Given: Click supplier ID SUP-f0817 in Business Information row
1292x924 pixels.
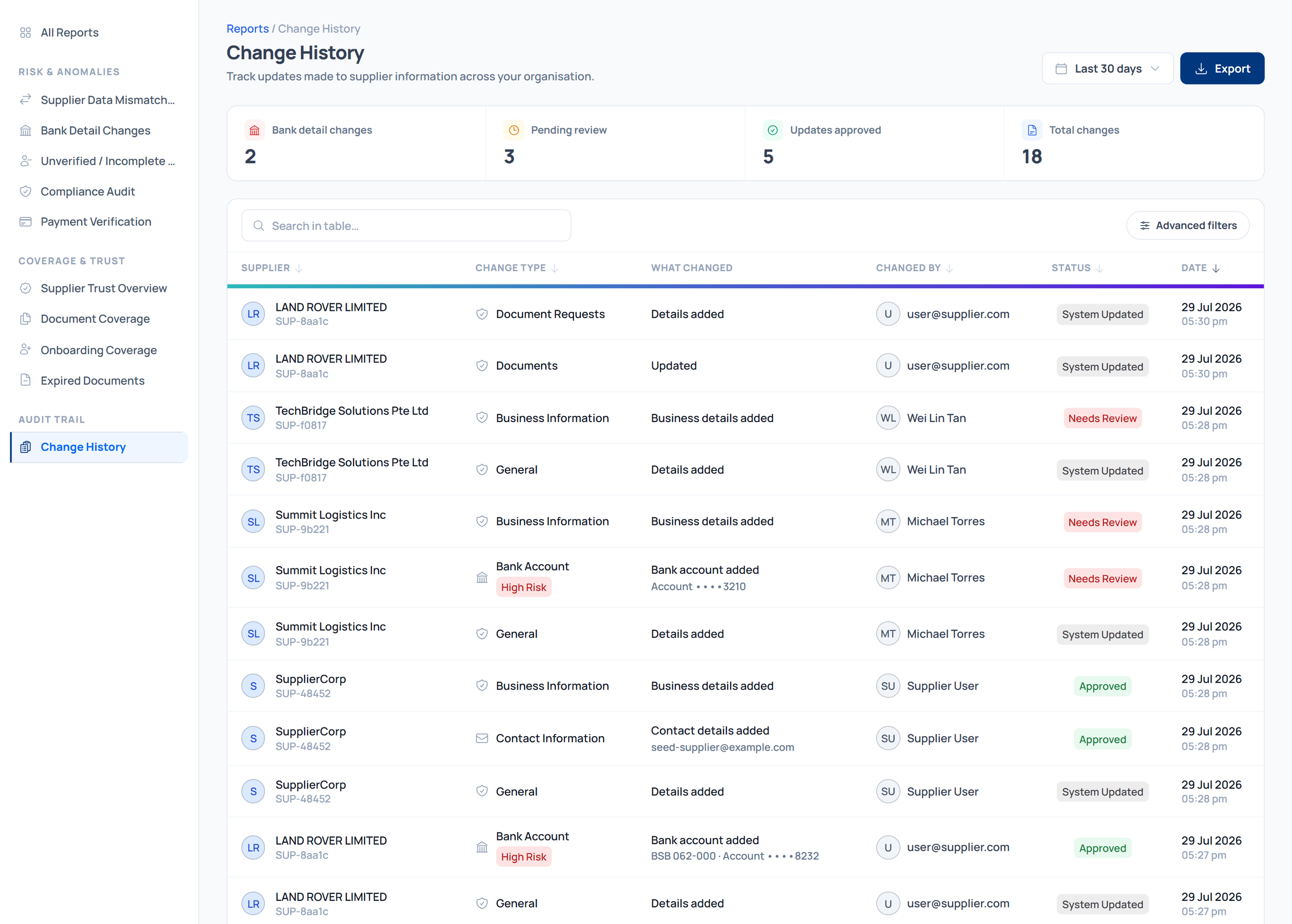Looking at the screenshot, I should [301, 425].
